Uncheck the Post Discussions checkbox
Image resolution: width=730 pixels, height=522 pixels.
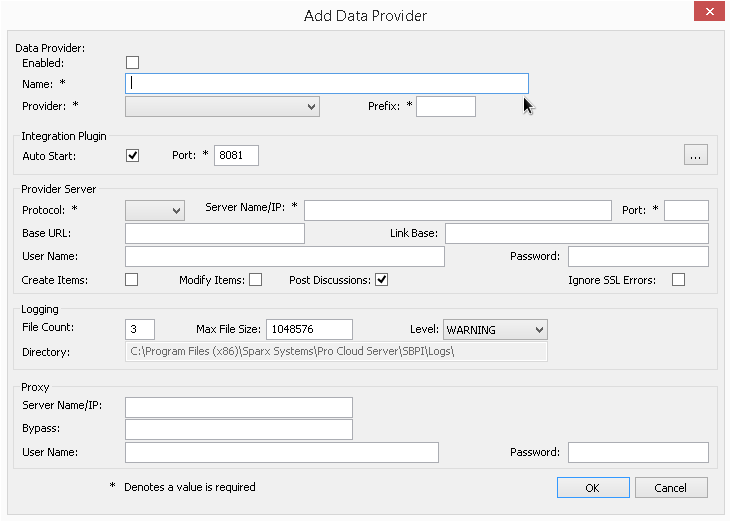coord(381,280)
